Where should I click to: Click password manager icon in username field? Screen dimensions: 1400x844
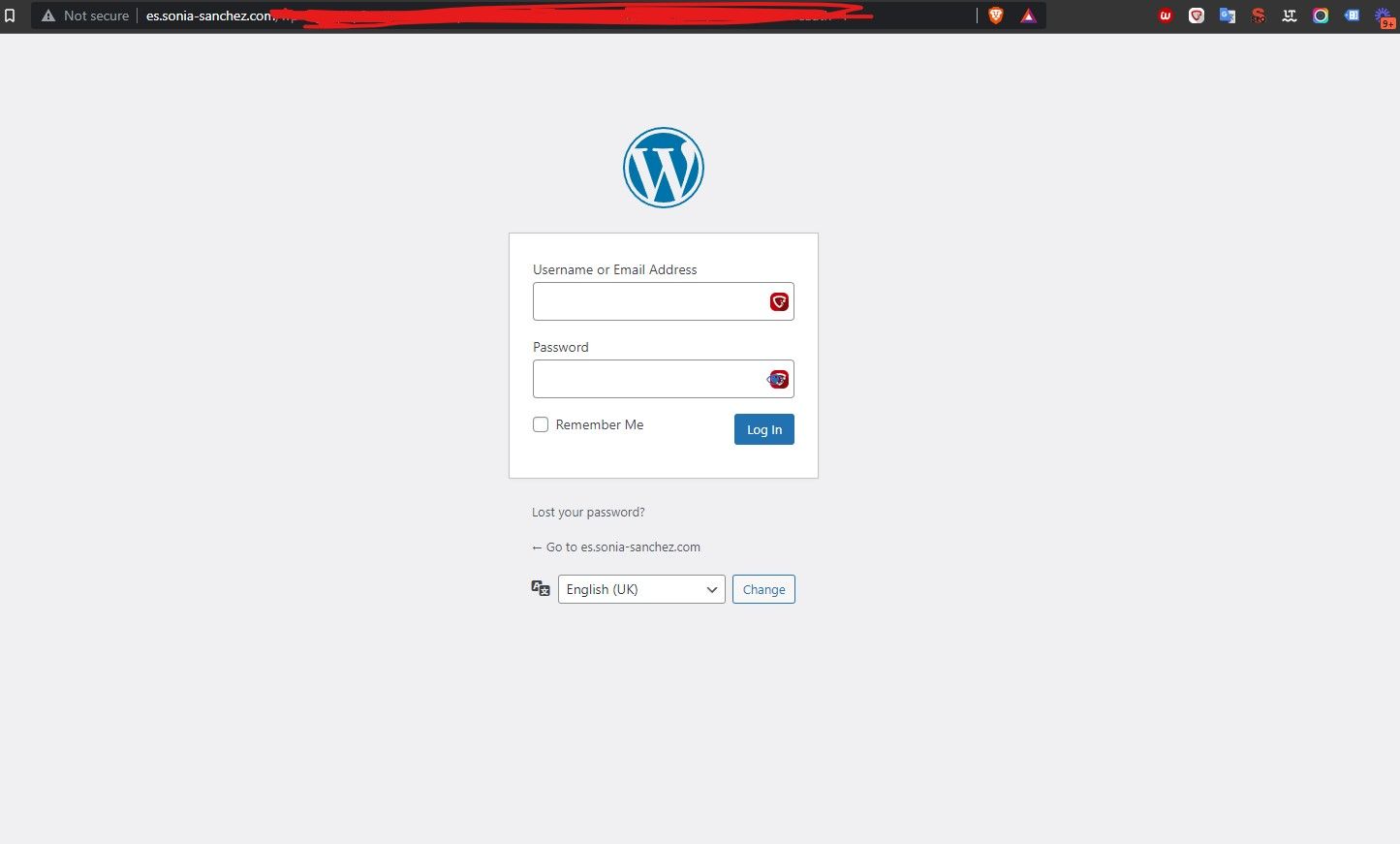click(779, 301)
